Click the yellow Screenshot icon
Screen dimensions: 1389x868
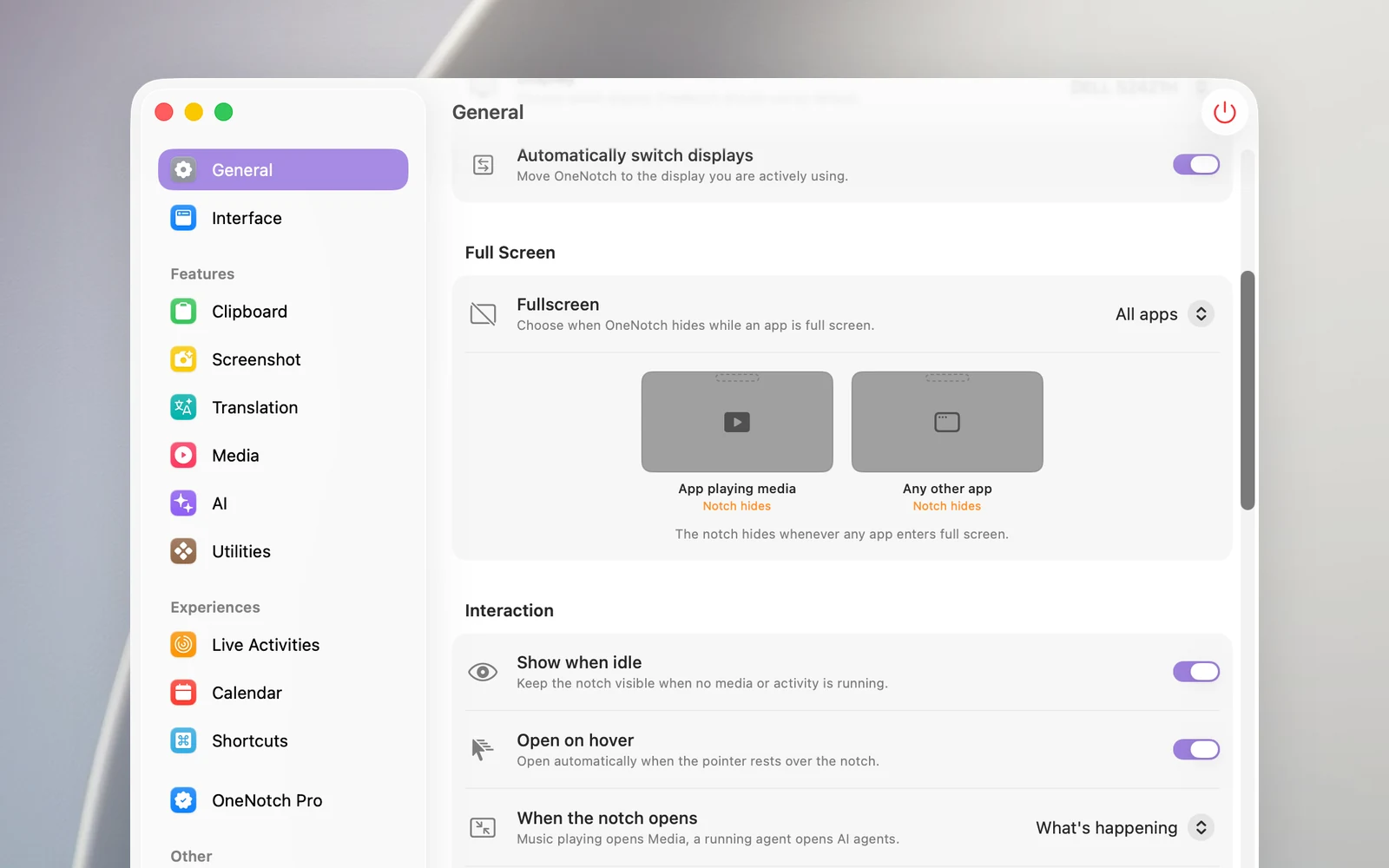(x=183, y=359)
